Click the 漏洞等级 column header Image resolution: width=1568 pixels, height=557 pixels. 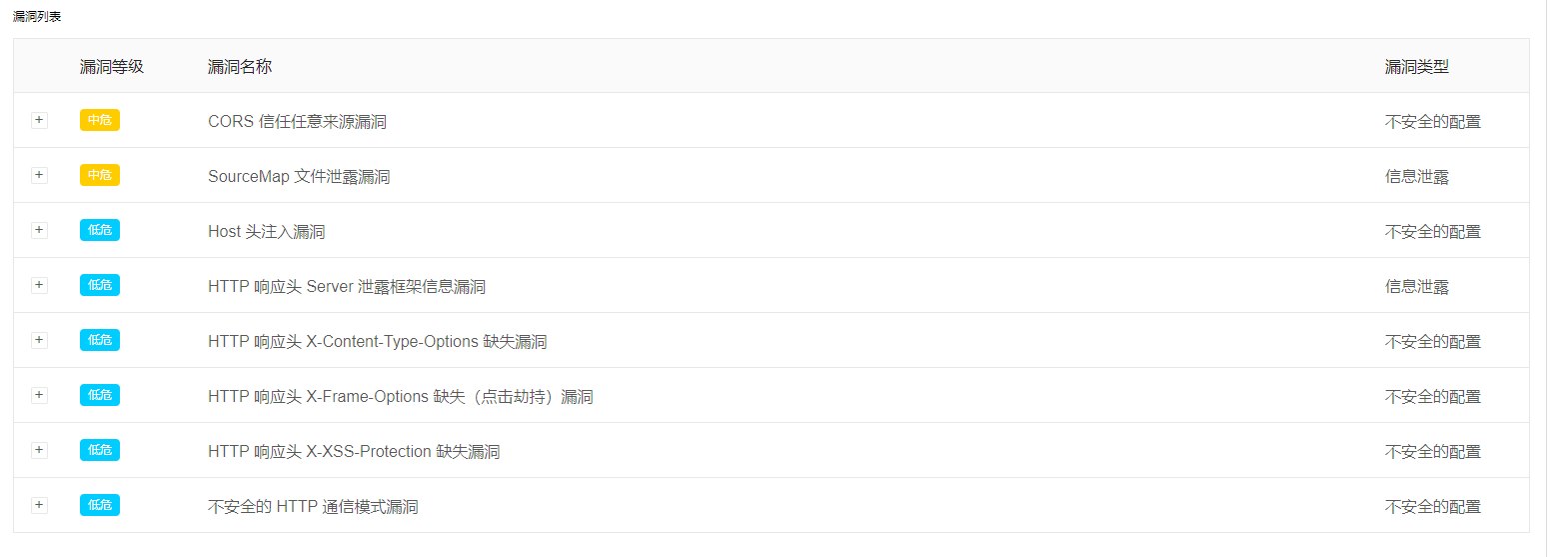[x=112, y=67]
